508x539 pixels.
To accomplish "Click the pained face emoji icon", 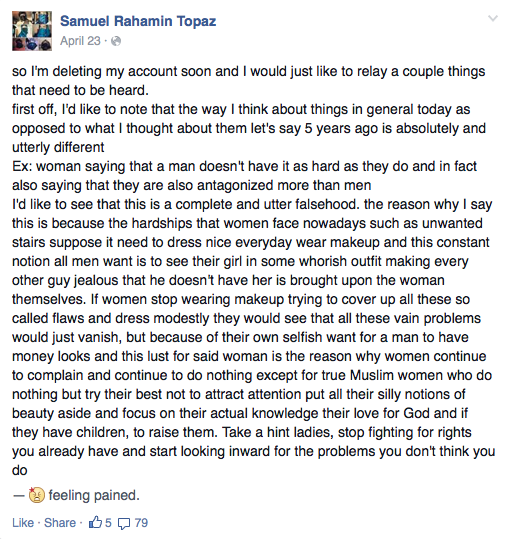I will click(36, 495).
